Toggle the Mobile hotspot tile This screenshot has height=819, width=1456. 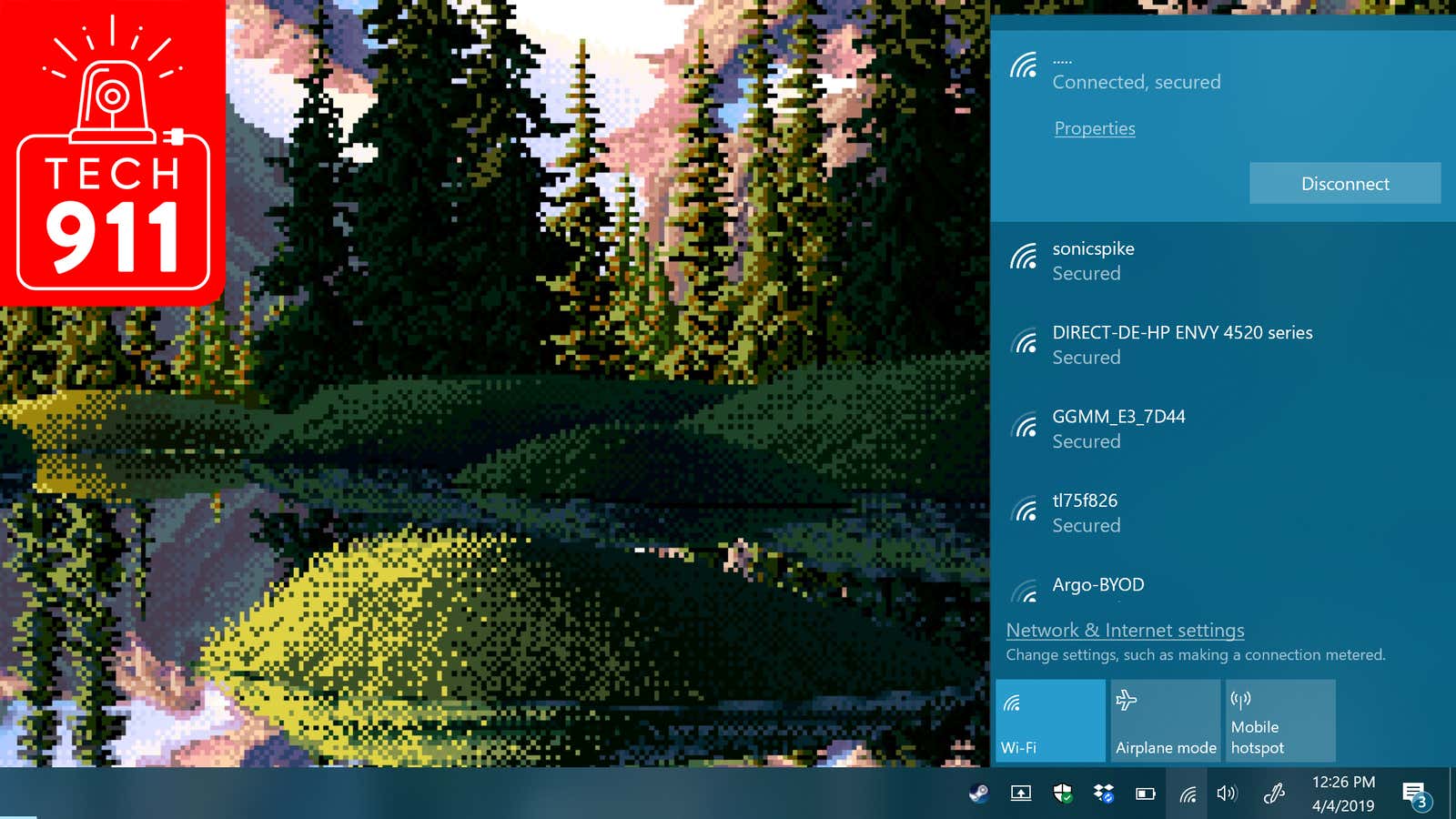pos(1280,721)
